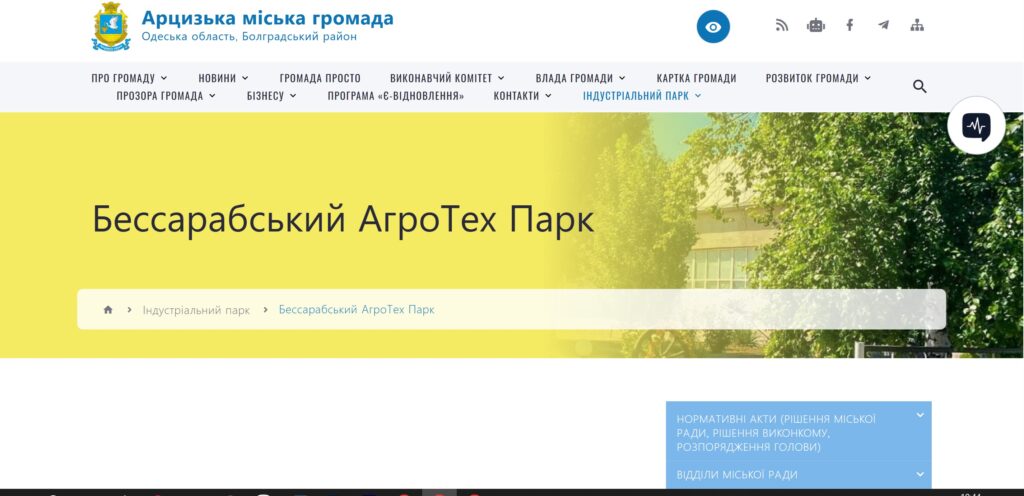Open the chatbot robot icon
This screenshot has height=496, width=1024.
816,26
